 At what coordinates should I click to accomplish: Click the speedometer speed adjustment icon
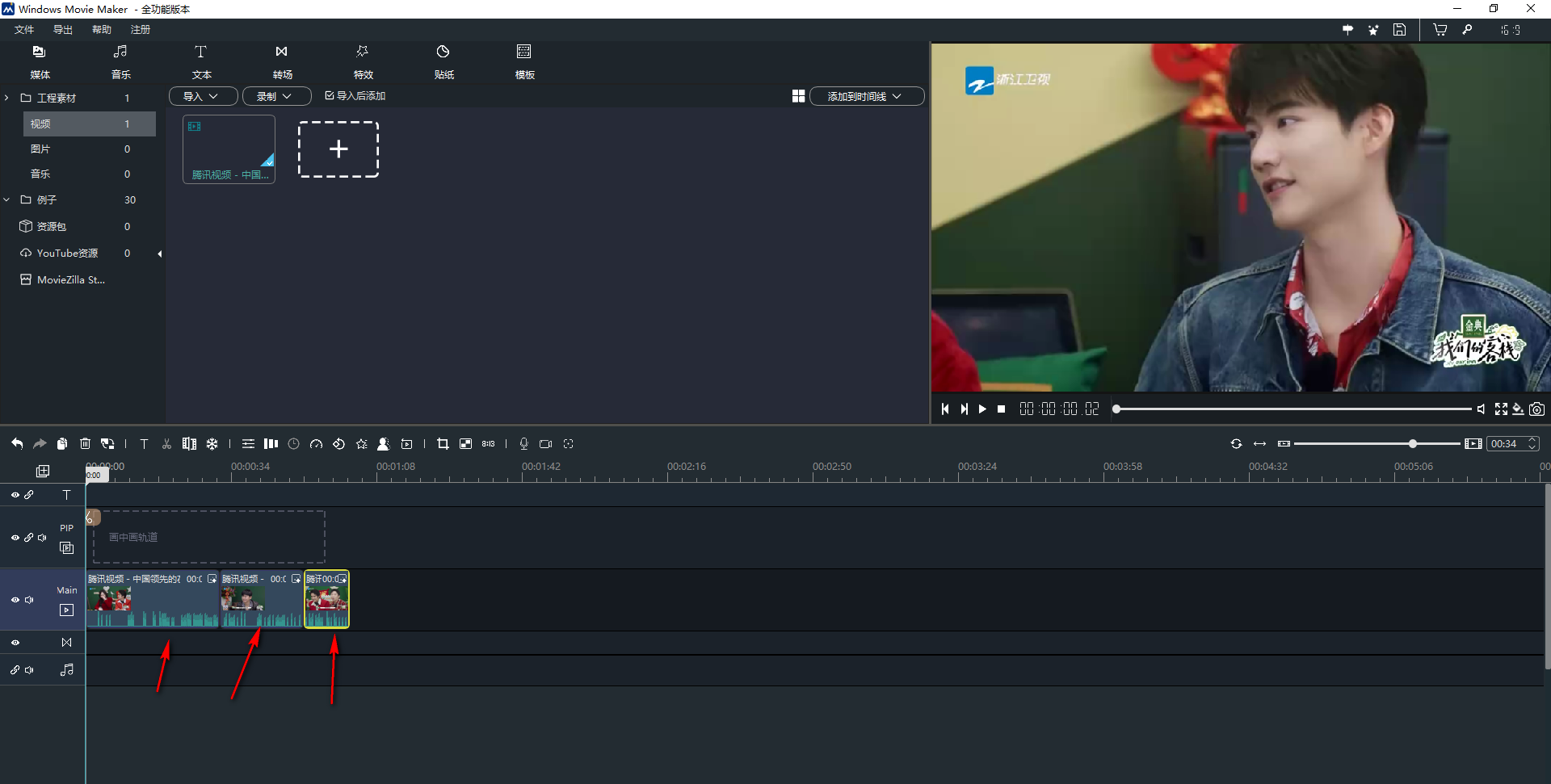point(316,443)
